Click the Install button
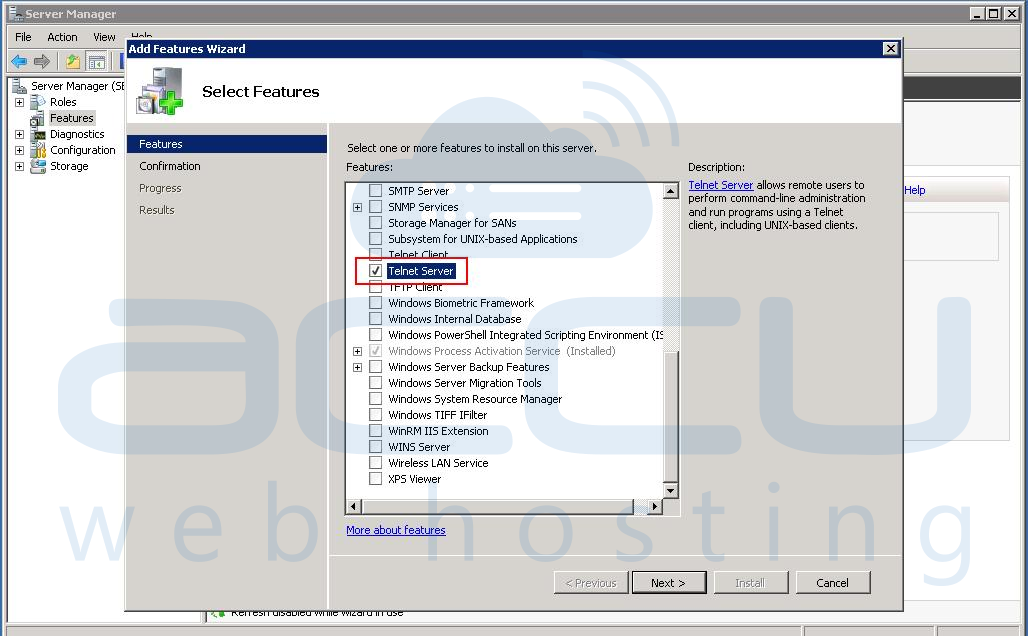Viewport: 1028px width, 636px height. 750,583
